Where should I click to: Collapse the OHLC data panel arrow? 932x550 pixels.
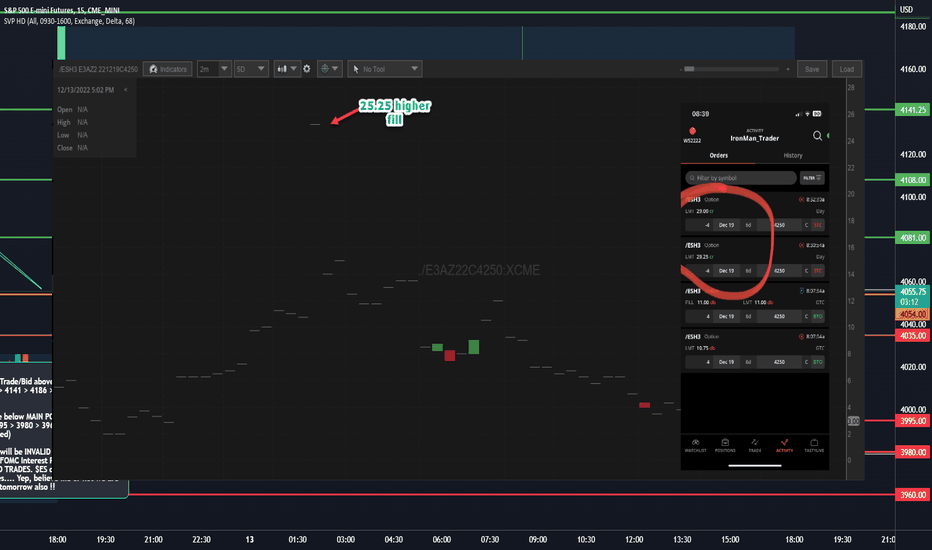(125, 90)
